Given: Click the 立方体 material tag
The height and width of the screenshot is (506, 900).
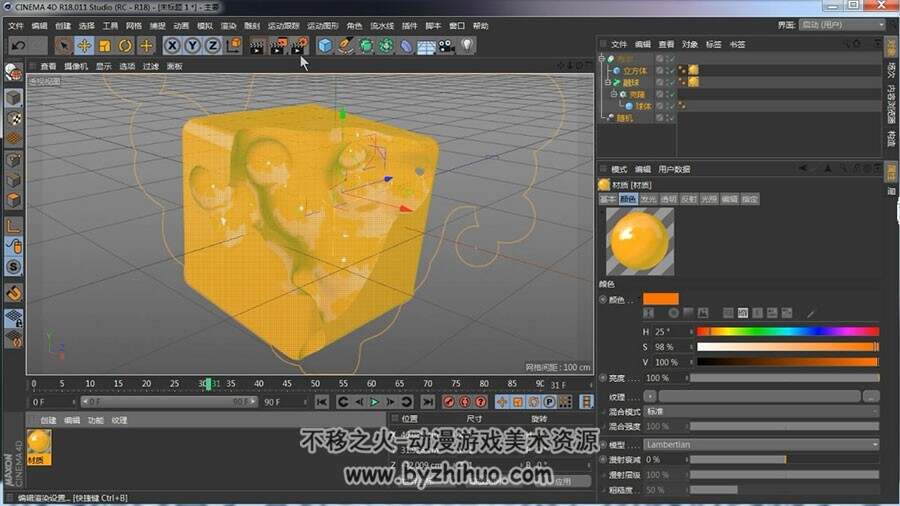Looking at the screenshot, I should (693, 70).
